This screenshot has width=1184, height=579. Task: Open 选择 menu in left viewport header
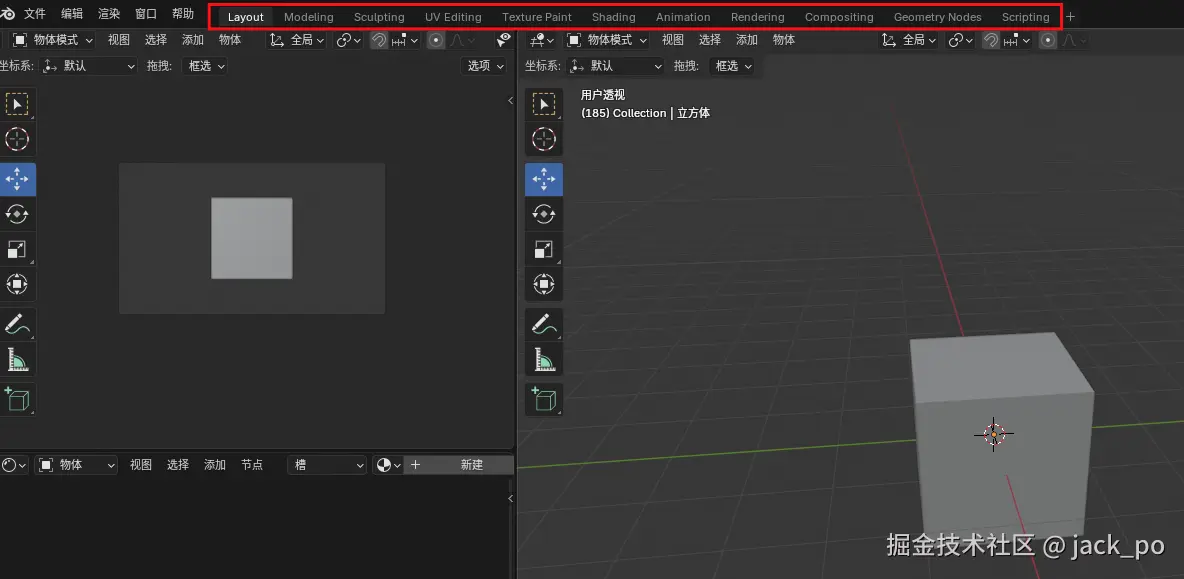point(156,40)
